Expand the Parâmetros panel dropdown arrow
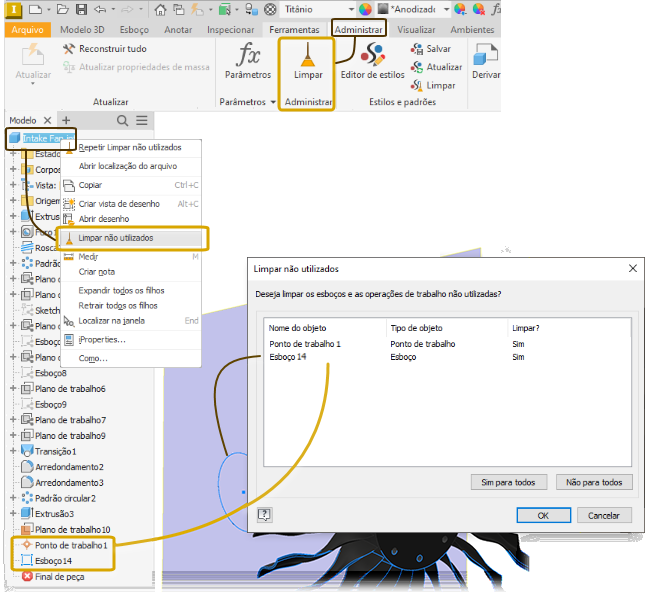Screen dimensions: 650x592 (273, 102)
